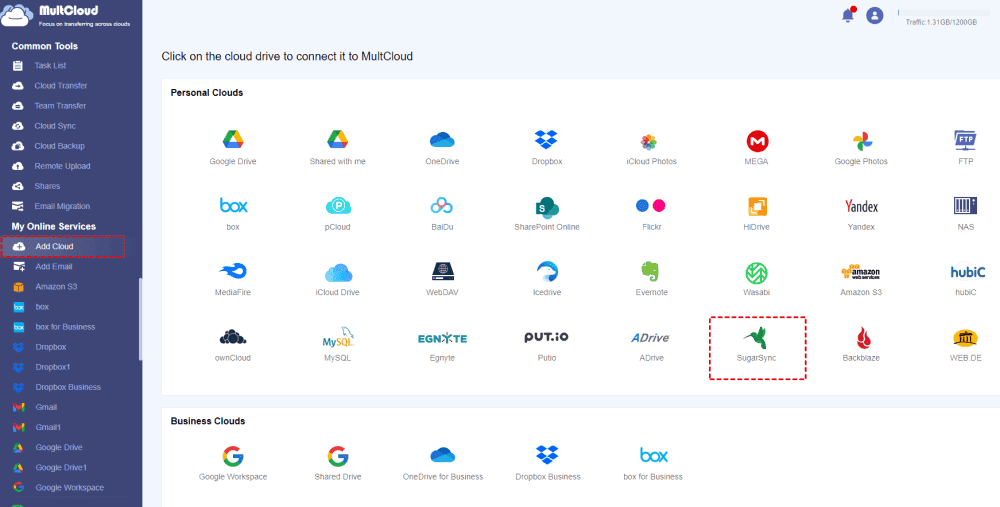Screen dimensions: 1000x507
Task: Open the user account avatar
Action: (874, 16)
